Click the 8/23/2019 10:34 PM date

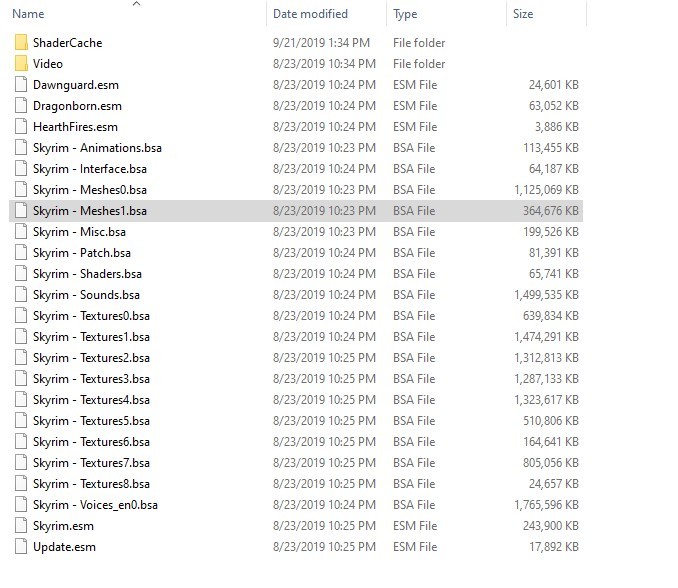tap(324, 64)
